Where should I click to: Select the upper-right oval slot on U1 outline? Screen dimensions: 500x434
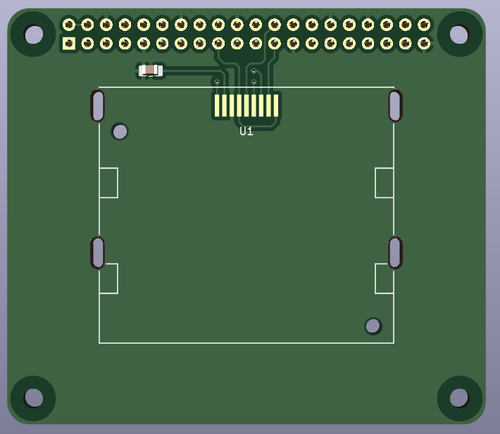click(395, 106)
